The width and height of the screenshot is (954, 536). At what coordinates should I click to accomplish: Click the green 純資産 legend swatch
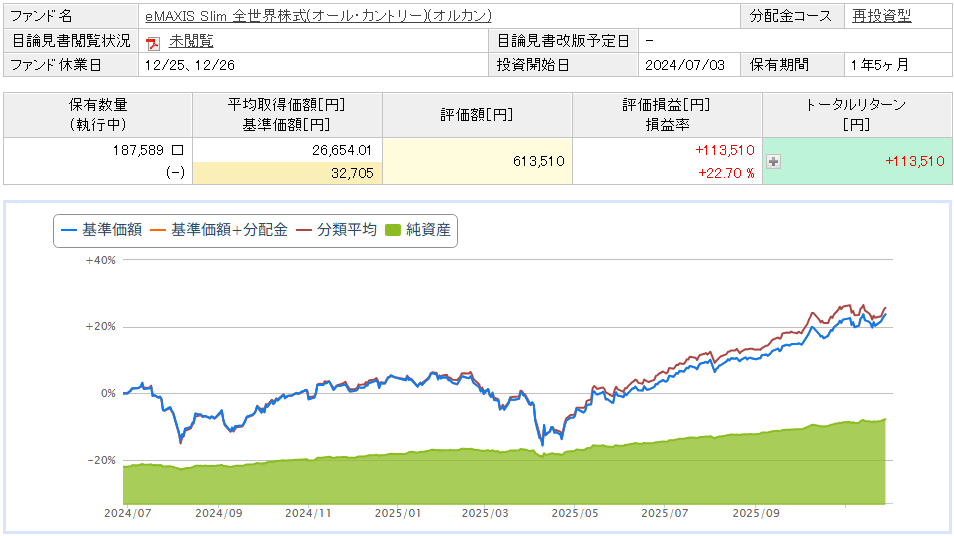393,229
